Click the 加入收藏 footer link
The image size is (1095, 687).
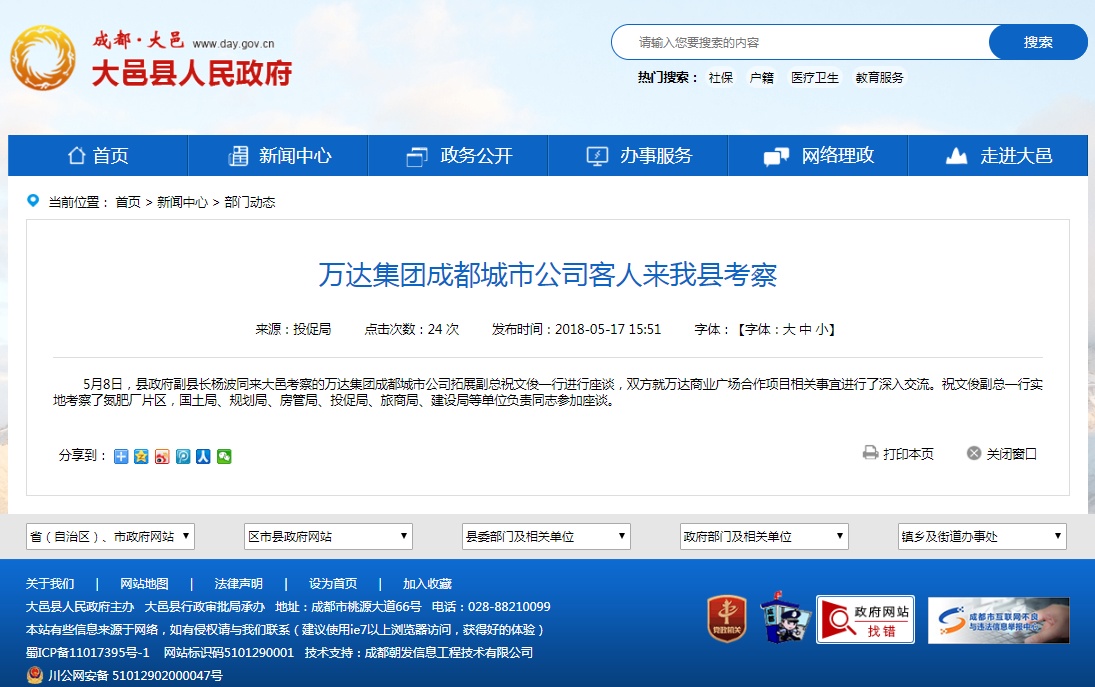pyautogui.click(x=427, y=584)
